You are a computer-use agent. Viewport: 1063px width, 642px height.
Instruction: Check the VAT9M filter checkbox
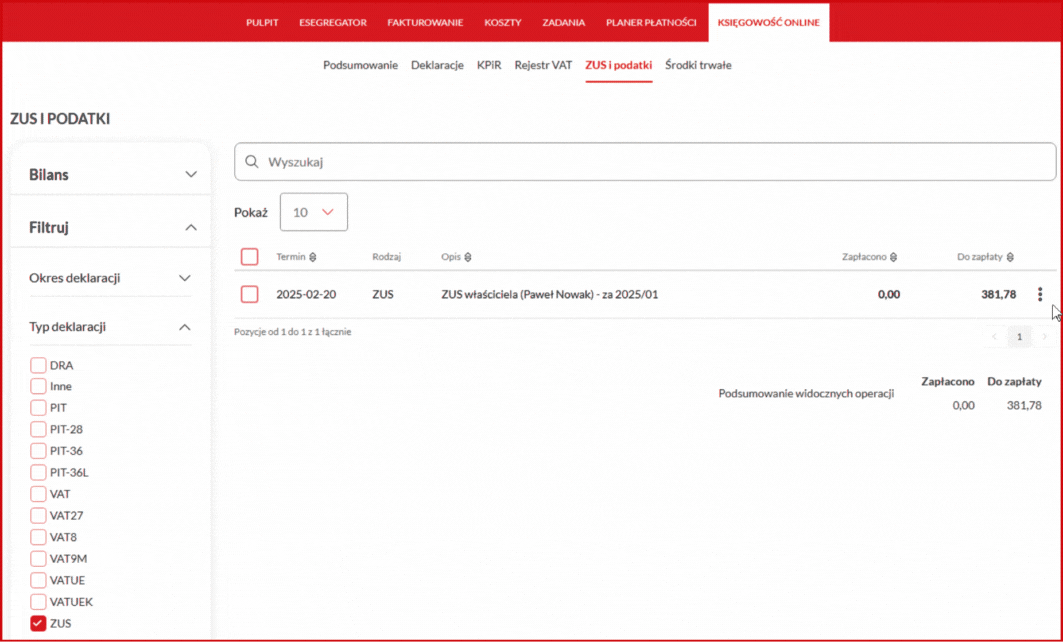click(x=38, y=559)
